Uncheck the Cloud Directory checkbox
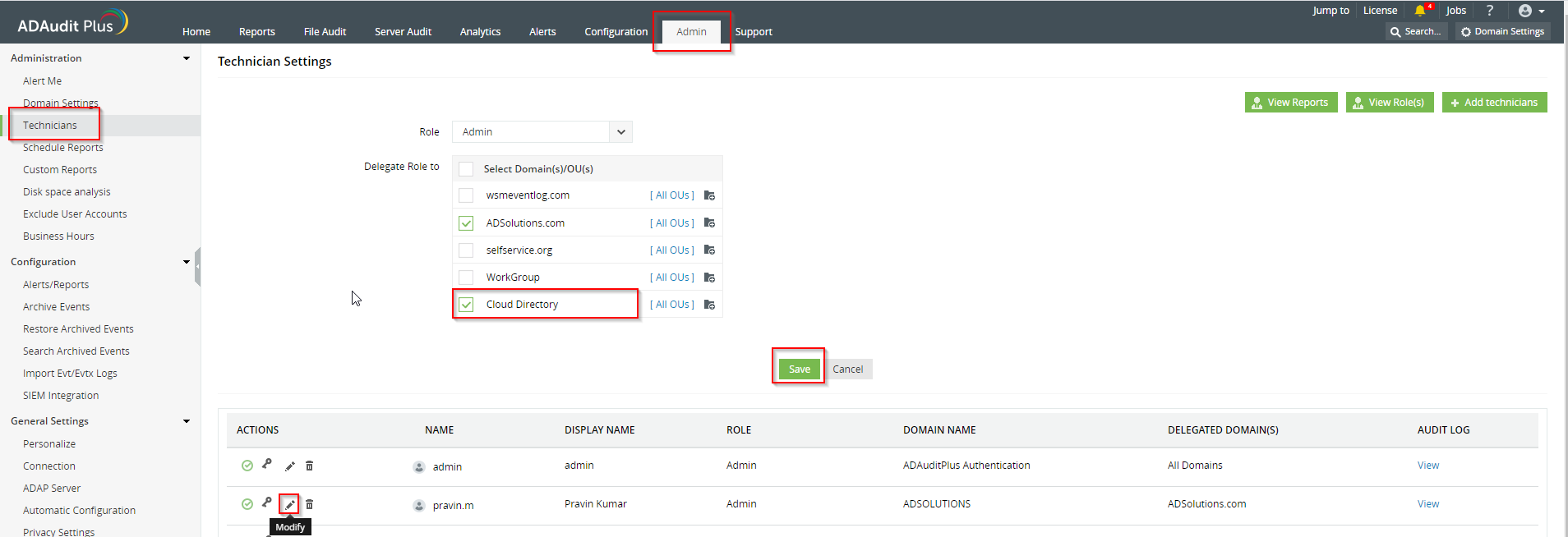Screen dimensions: 1568x537 466,305
